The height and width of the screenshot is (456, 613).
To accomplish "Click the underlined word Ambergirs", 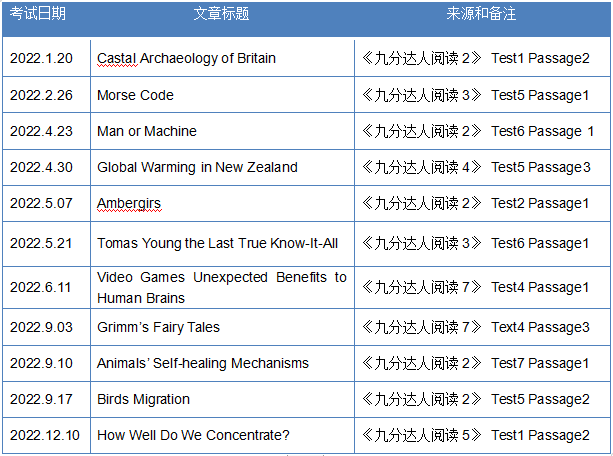I will pyautogui.click(x=129, y=203).
